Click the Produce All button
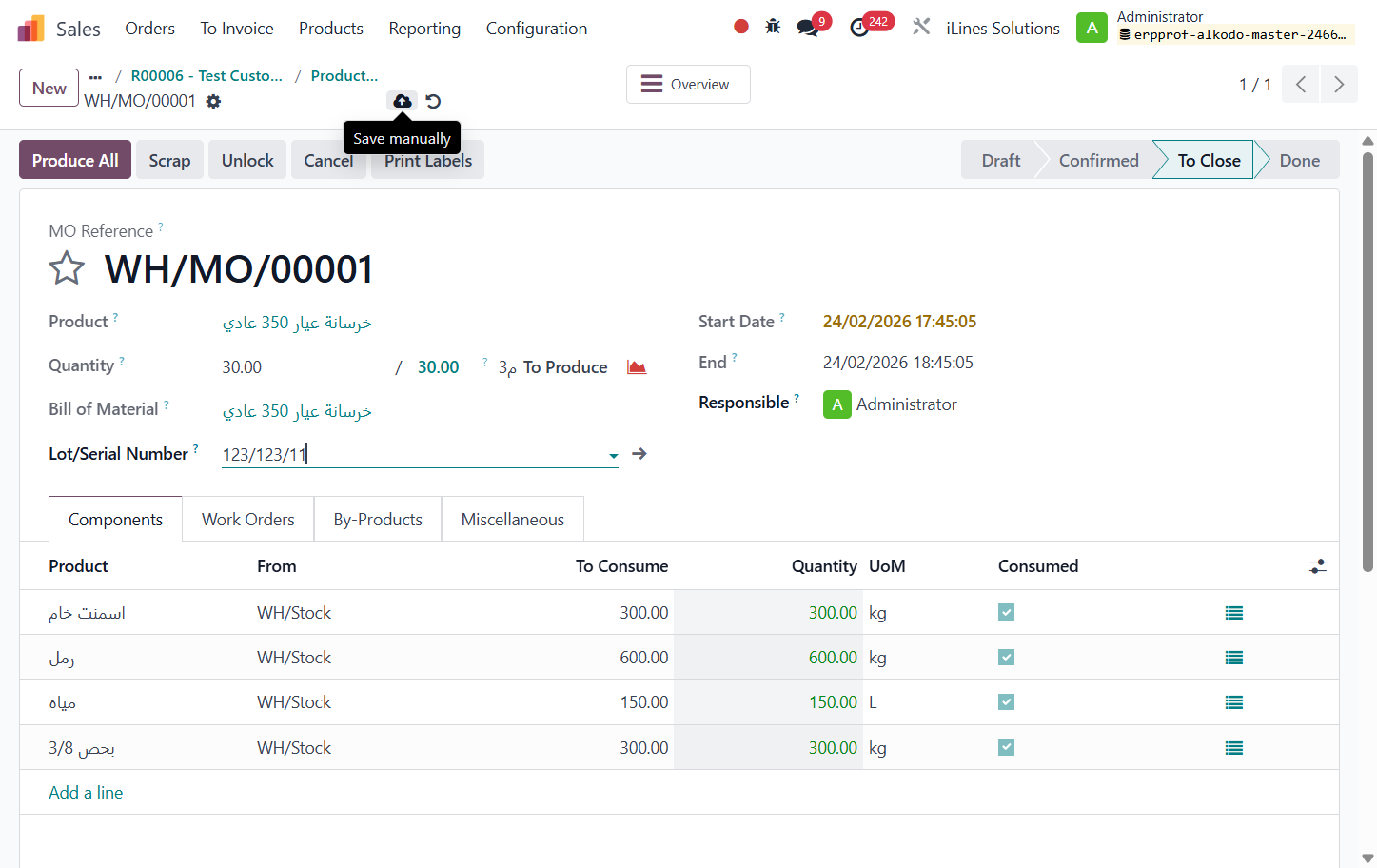The width and height of the screenshot is (1377, 868). (75, 160)
